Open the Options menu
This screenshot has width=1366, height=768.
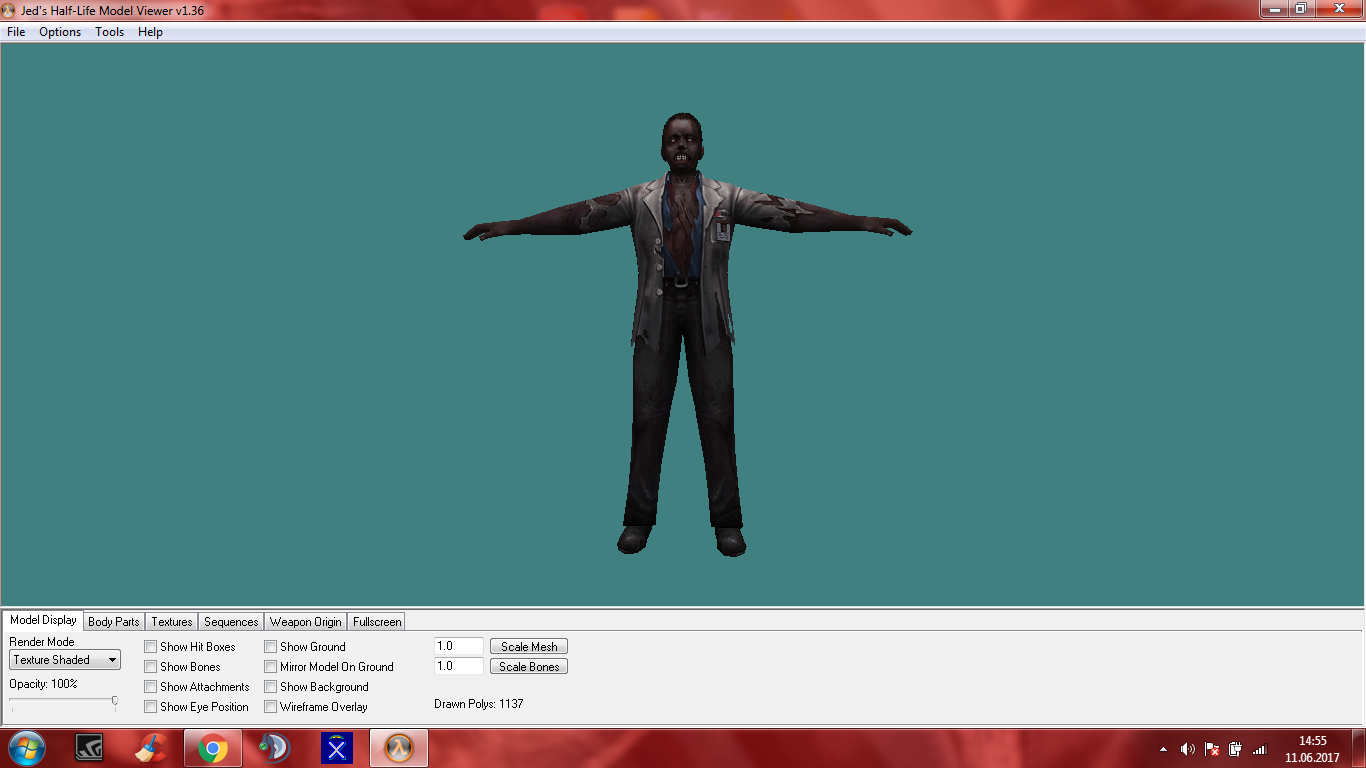[x=60, y=32]
